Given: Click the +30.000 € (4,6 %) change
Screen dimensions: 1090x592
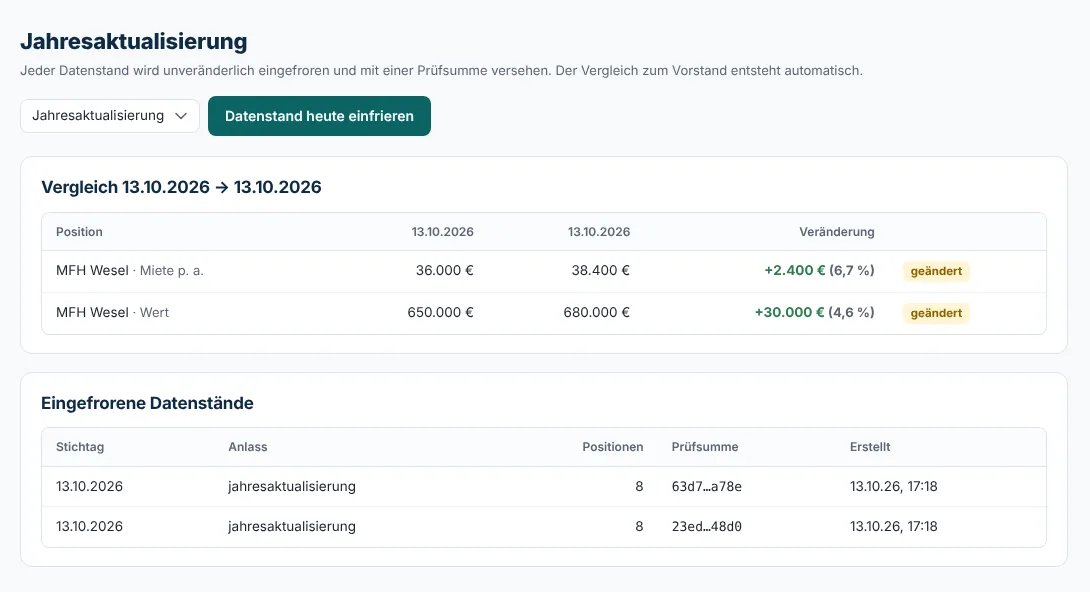Looking at the screenshot, I should point(815,313).
